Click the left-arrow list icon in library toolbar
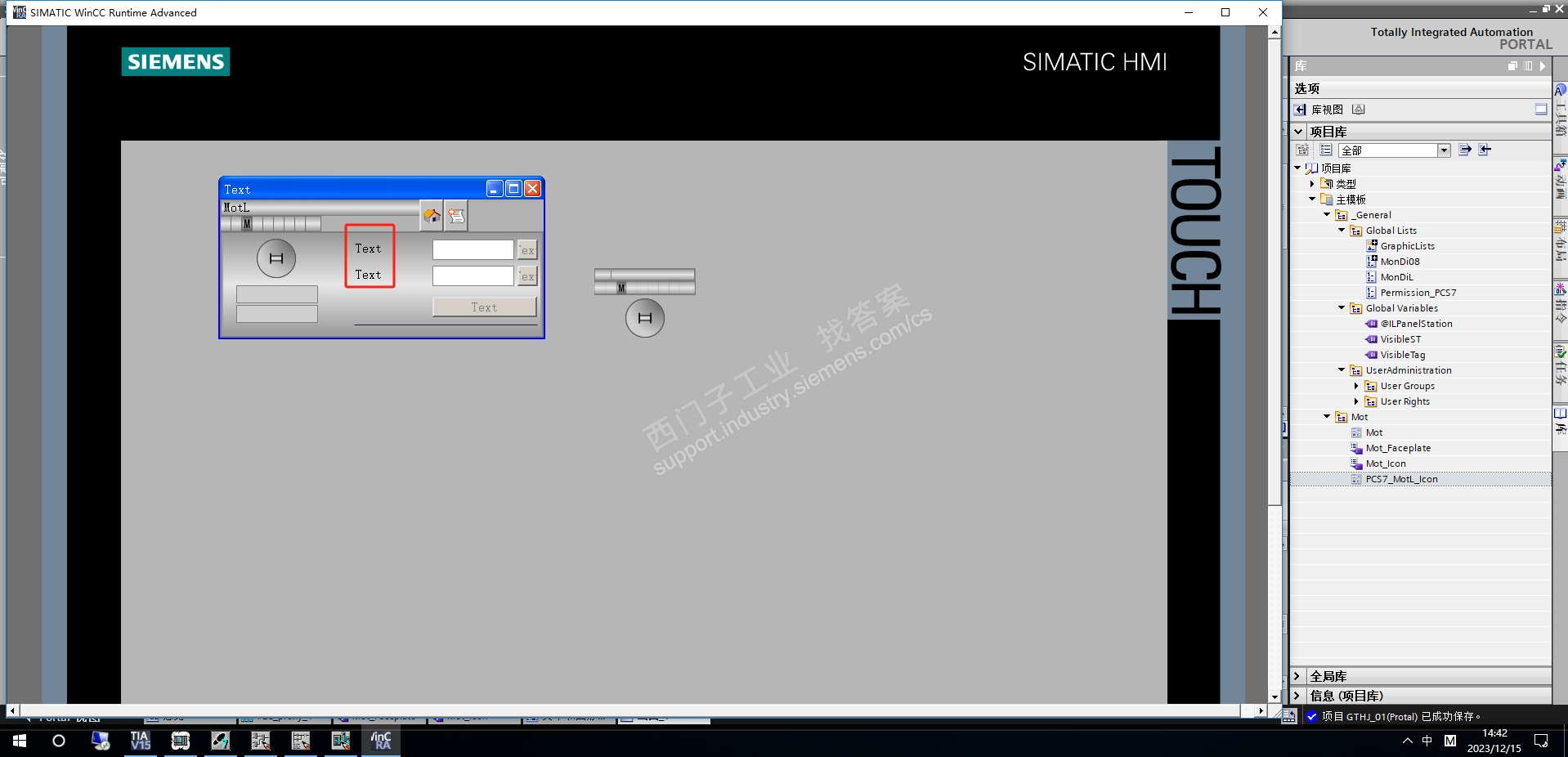Screen dimensions: 1568x757 click(x=1485, y=150)
